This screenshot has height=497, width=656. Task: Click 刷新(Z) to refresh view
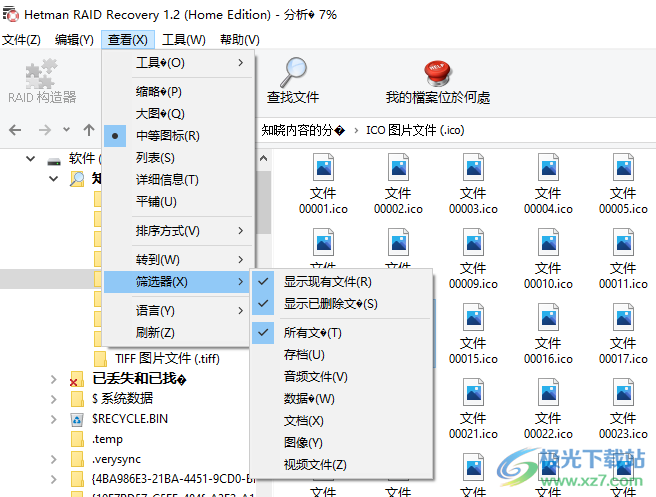[x=178, y=333]
